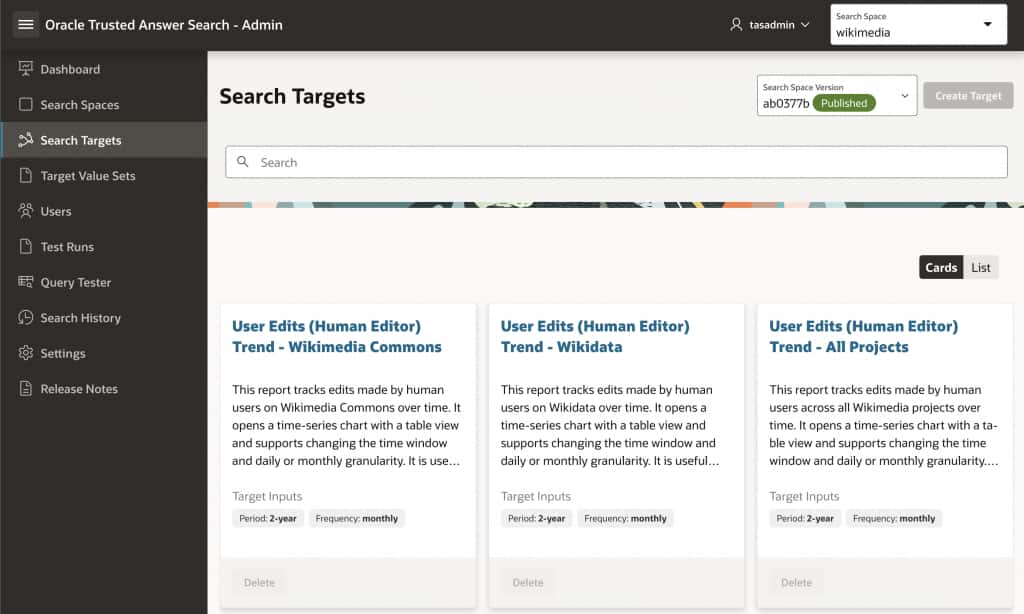Image resolution: width=1024 pixels, height=614 pixels.
Task: Toggle the hamburger navigation menu
Action: click(x=25, y=25)
